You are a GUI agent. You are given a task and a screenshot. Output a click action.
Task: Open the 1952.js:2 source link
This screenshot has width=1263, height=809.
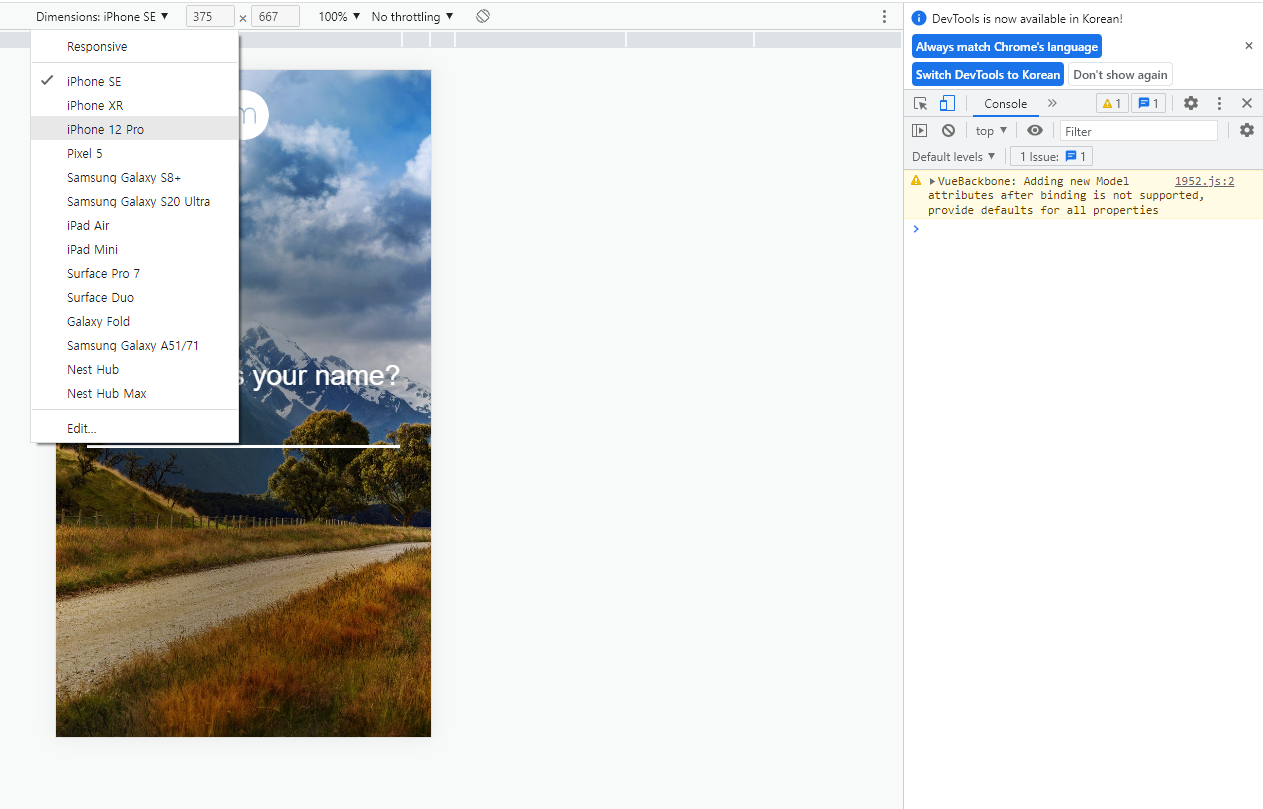click(1204, 181)
